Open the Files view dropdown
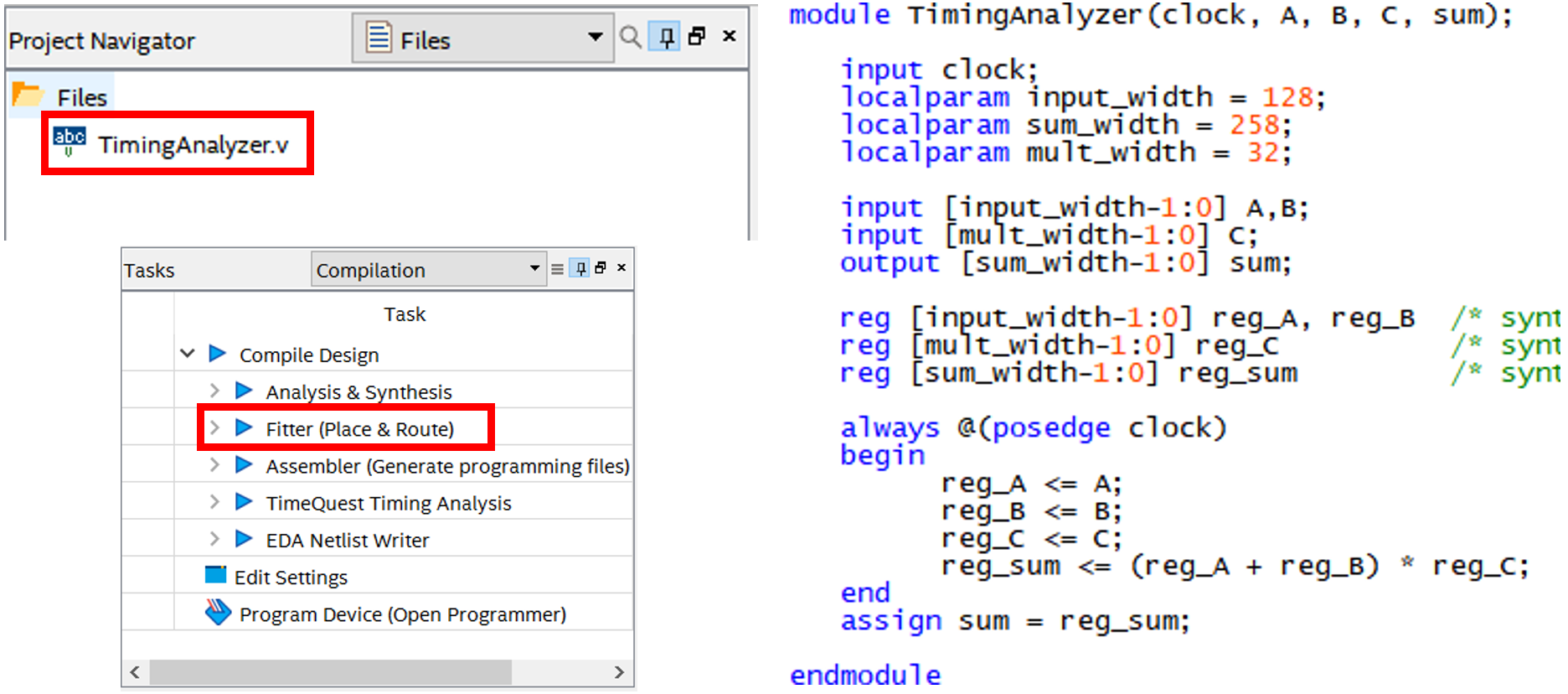Viewport: 1568px width, 694px height. click(595, 37)
